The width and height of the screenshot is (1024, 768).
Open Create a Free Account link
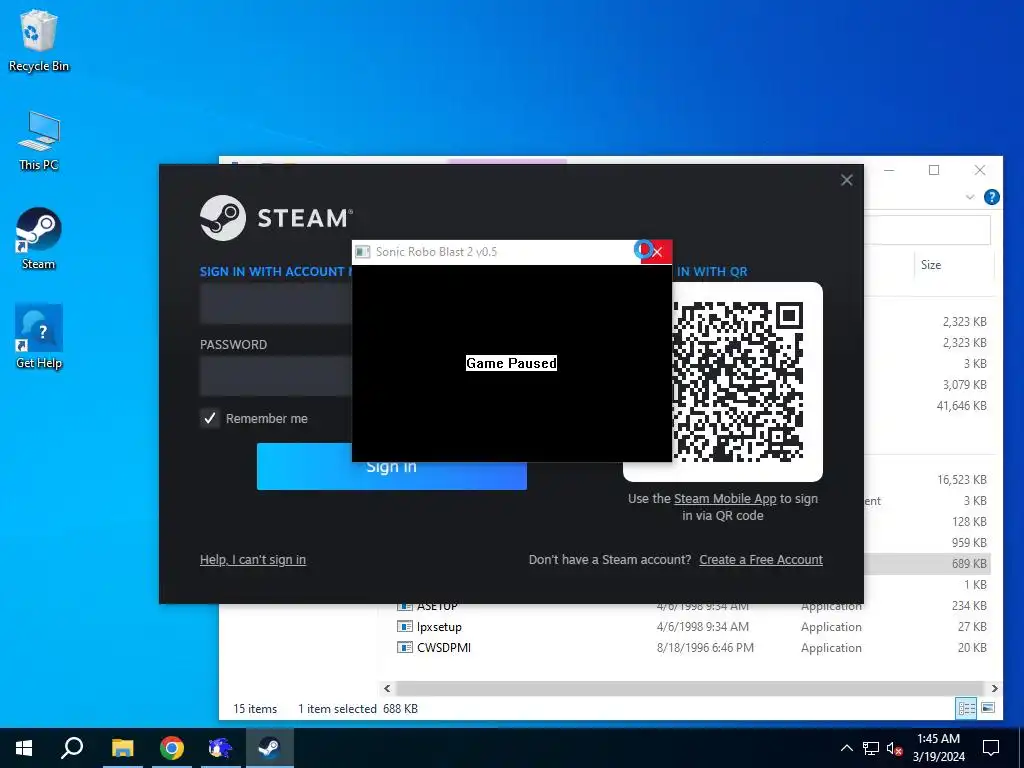tap(761, 560)
